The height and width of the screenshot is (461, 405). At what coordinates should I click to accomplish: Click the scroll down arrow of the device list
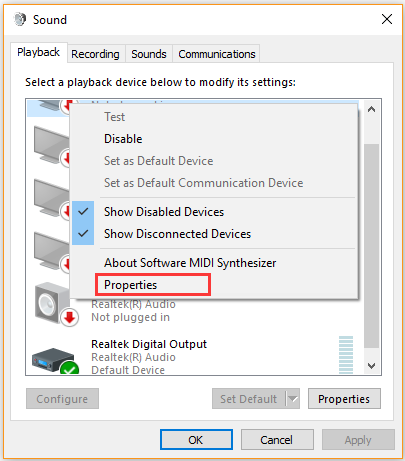coord(371,366)
